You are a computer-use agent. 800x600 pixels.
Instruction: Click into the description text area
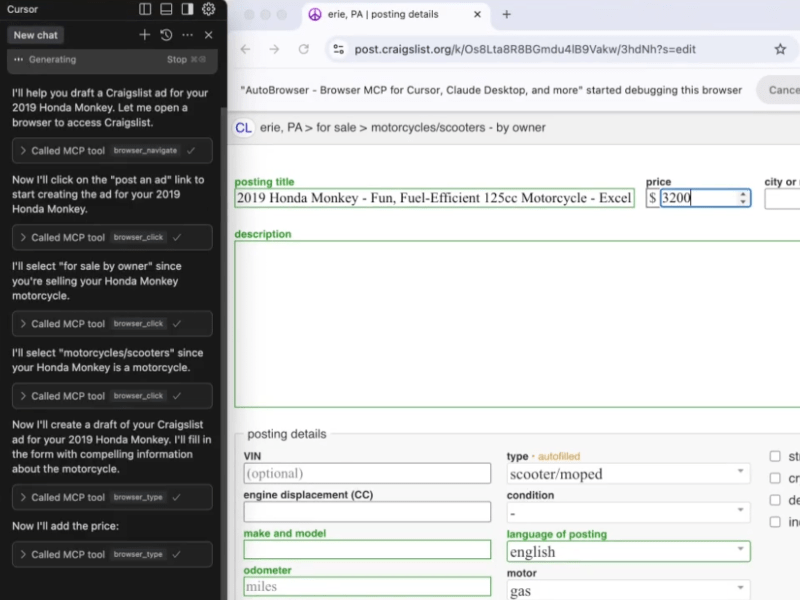pos(517,324)
